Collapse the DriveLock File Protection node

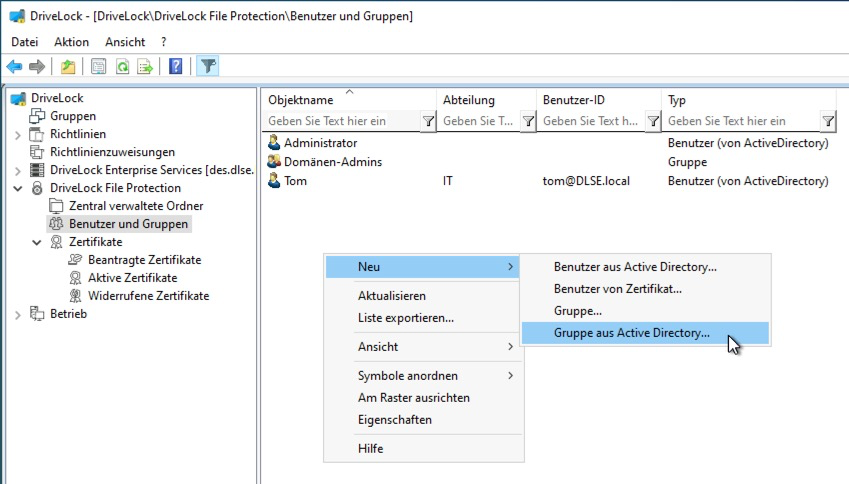point(18,188)
